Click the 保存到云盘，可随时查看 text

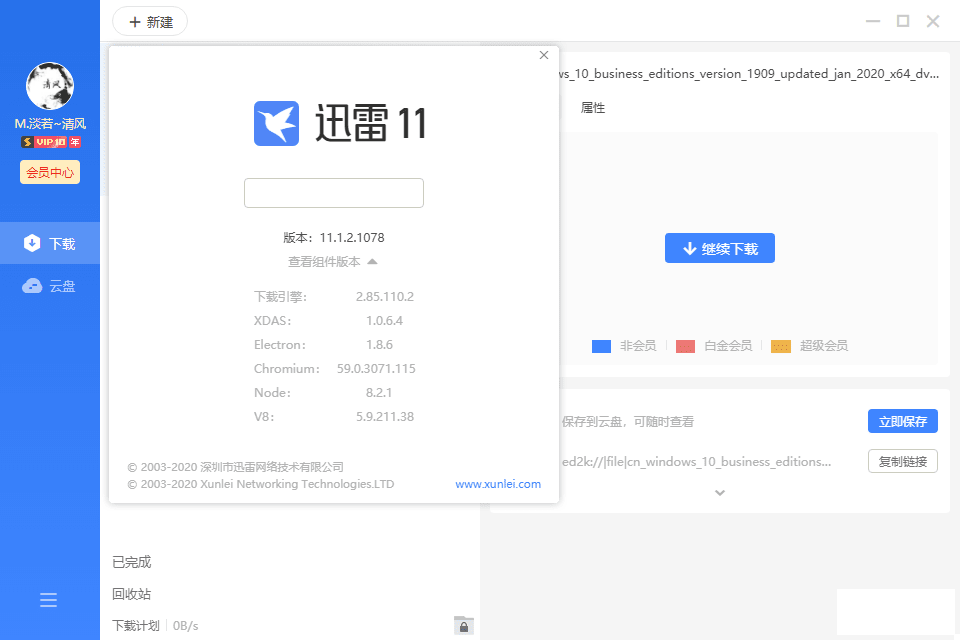click(x=628, y=421)
